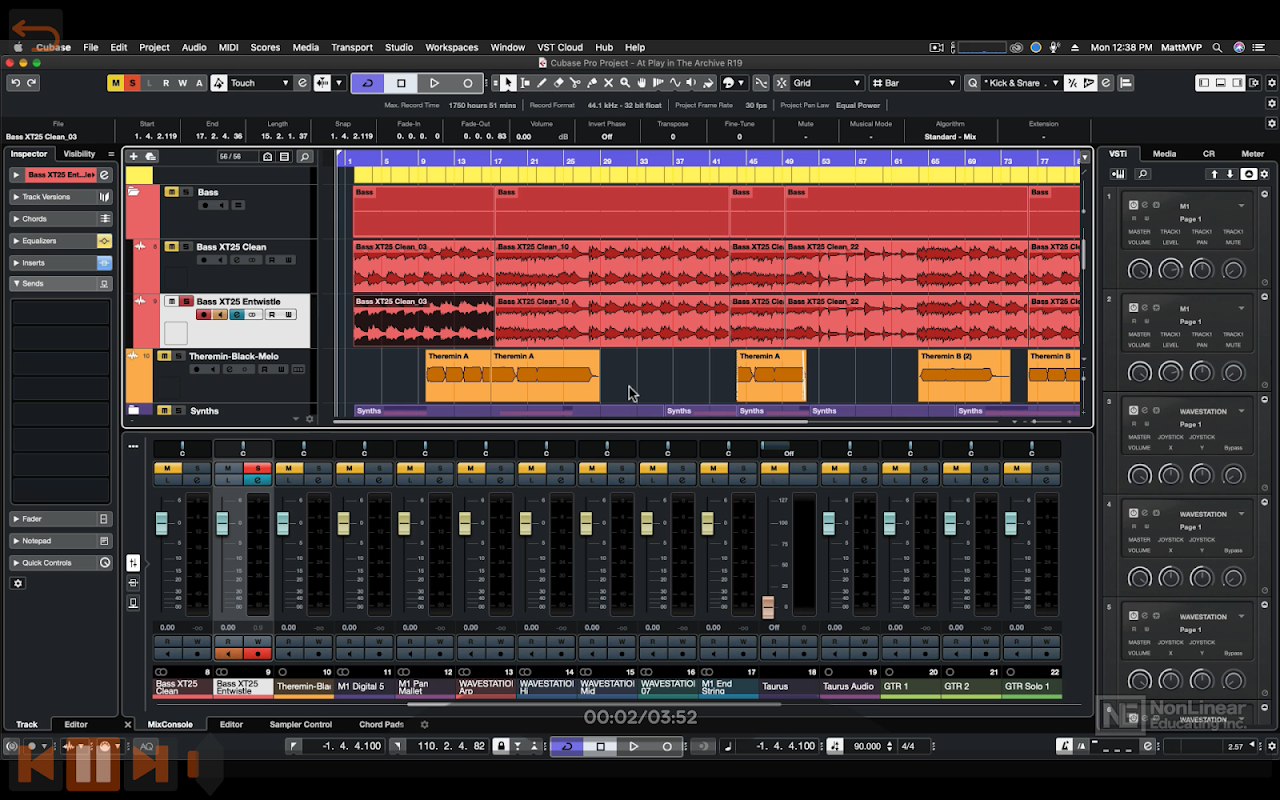The width and height of the screenshot is (1280, 800).
Task: Select the Scissors split tool
Action: [x=575, y=83]
